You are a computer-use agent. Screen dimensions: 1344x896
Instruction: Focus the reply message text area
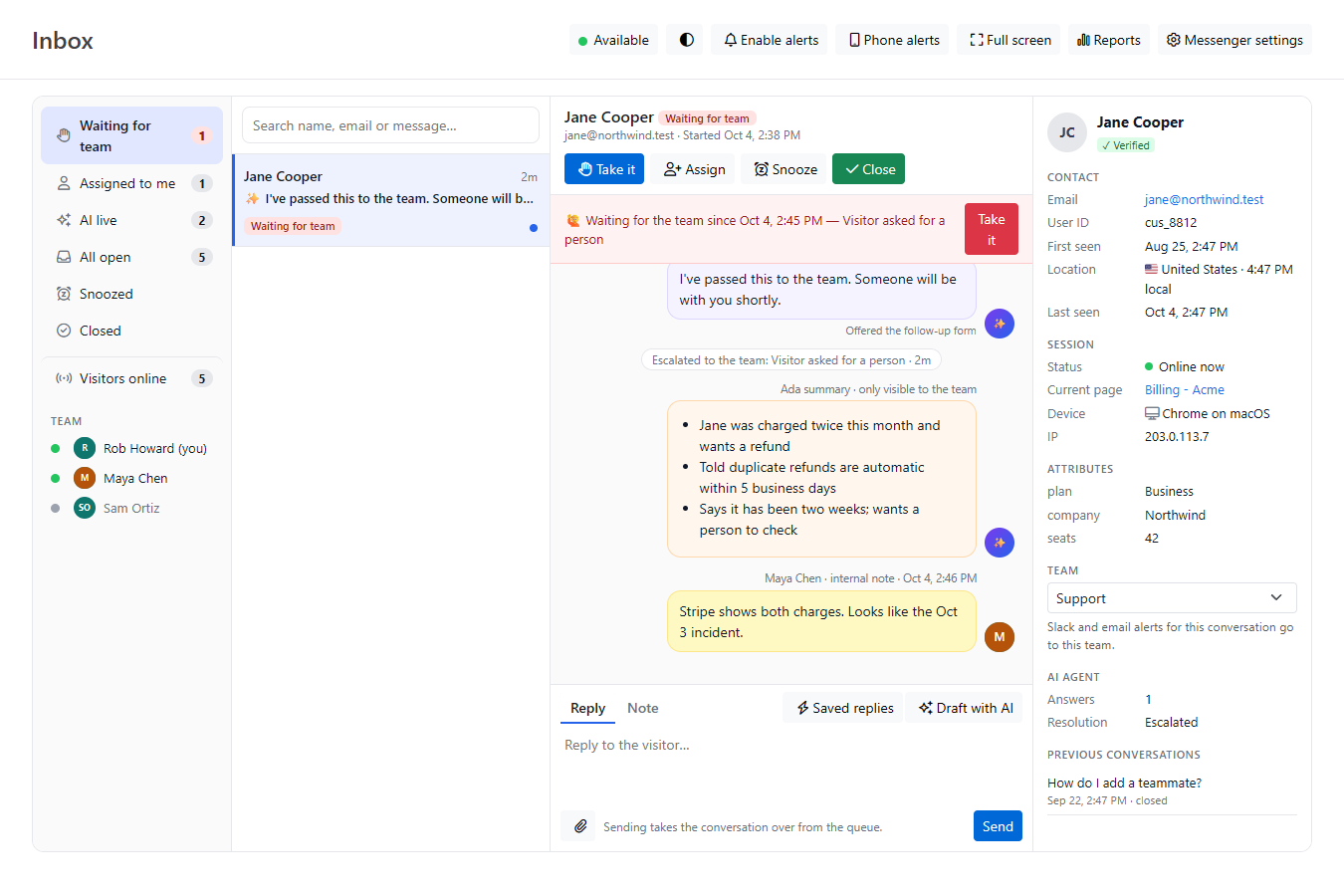pyautogui.click(x=791, y=766)
